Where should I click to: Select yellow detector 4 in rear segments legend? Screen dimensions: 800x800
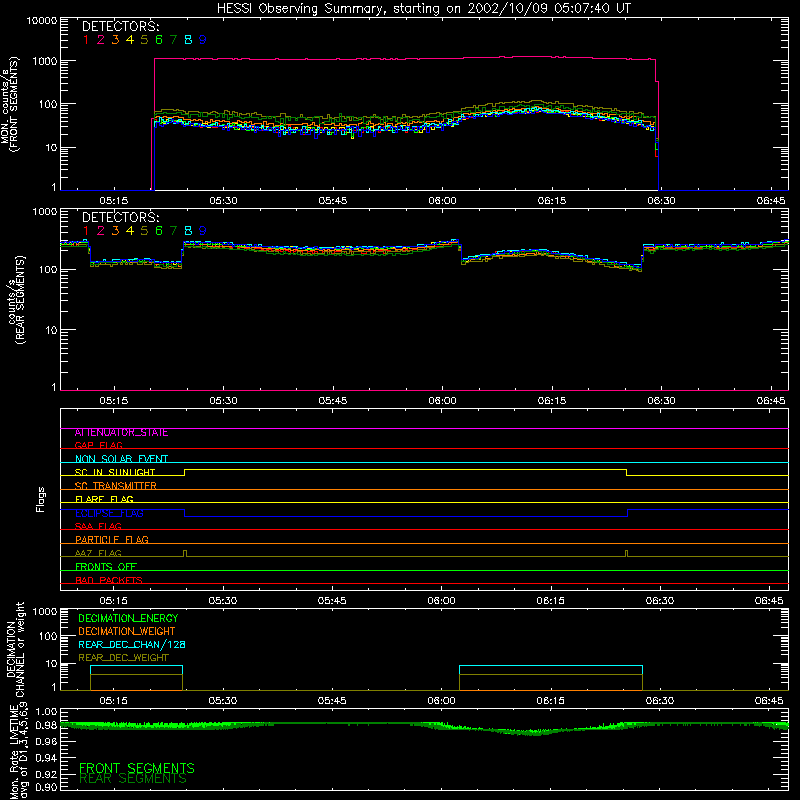(x=130, y=231)
